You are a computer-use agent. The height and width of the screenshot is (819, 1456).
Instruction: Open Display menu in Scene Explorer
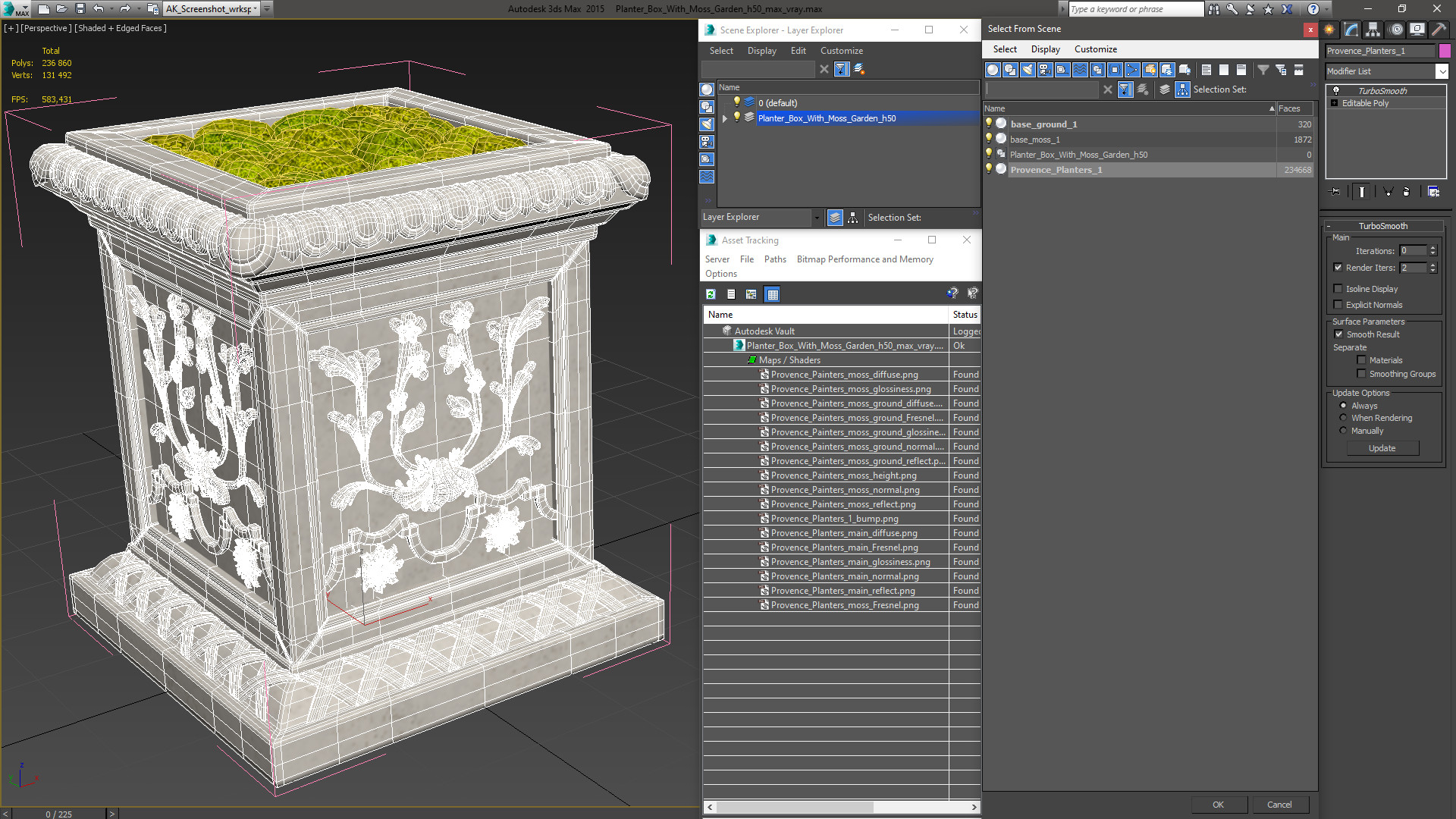[x=761, y=51]
